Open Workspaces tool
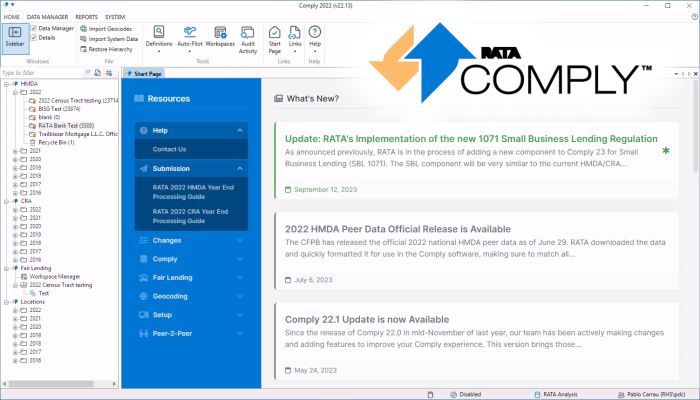Screen dimensions: 700x400 [x=220, y=37]
